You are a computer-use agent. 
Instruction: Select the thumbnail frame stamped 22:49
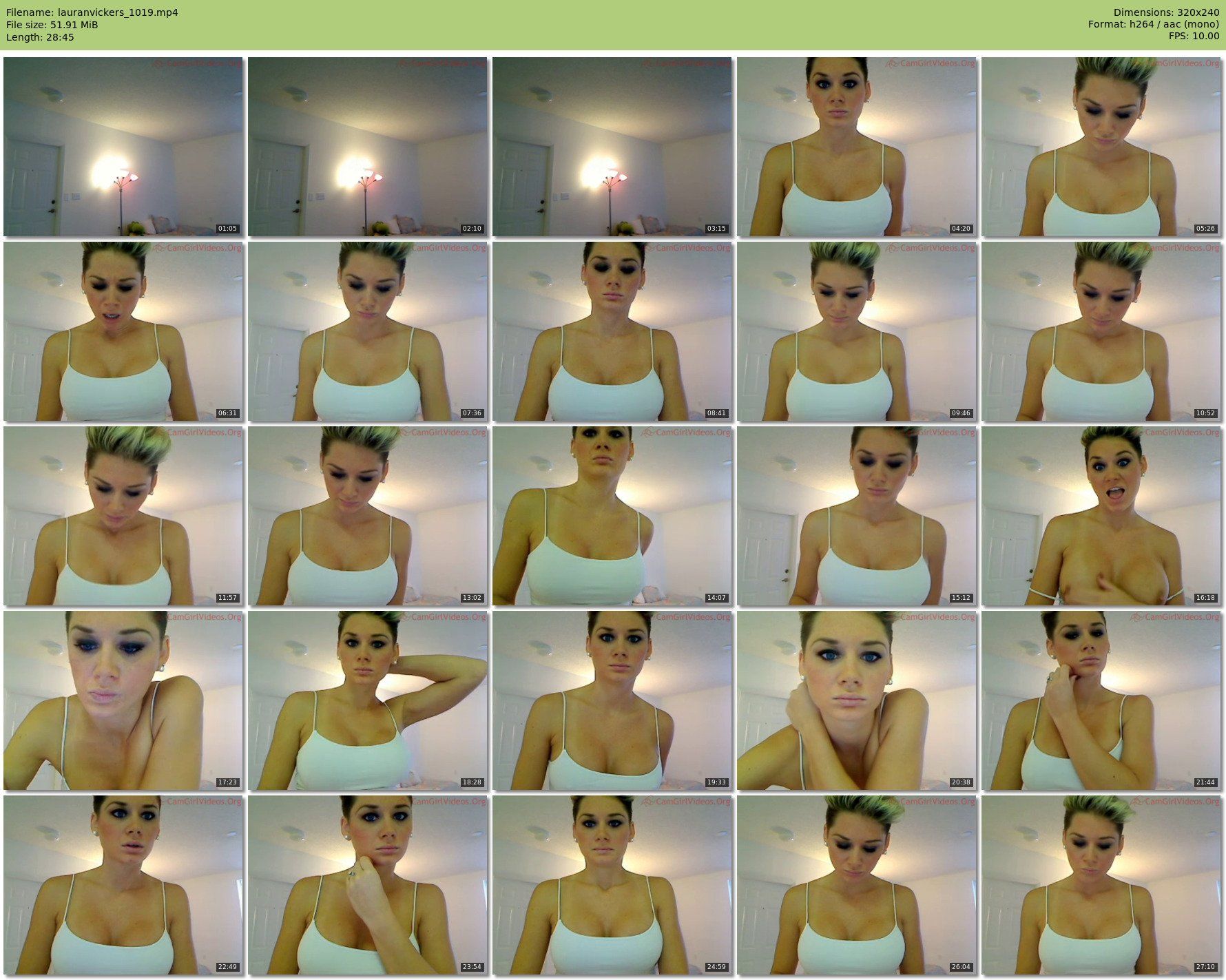point(123,885)
